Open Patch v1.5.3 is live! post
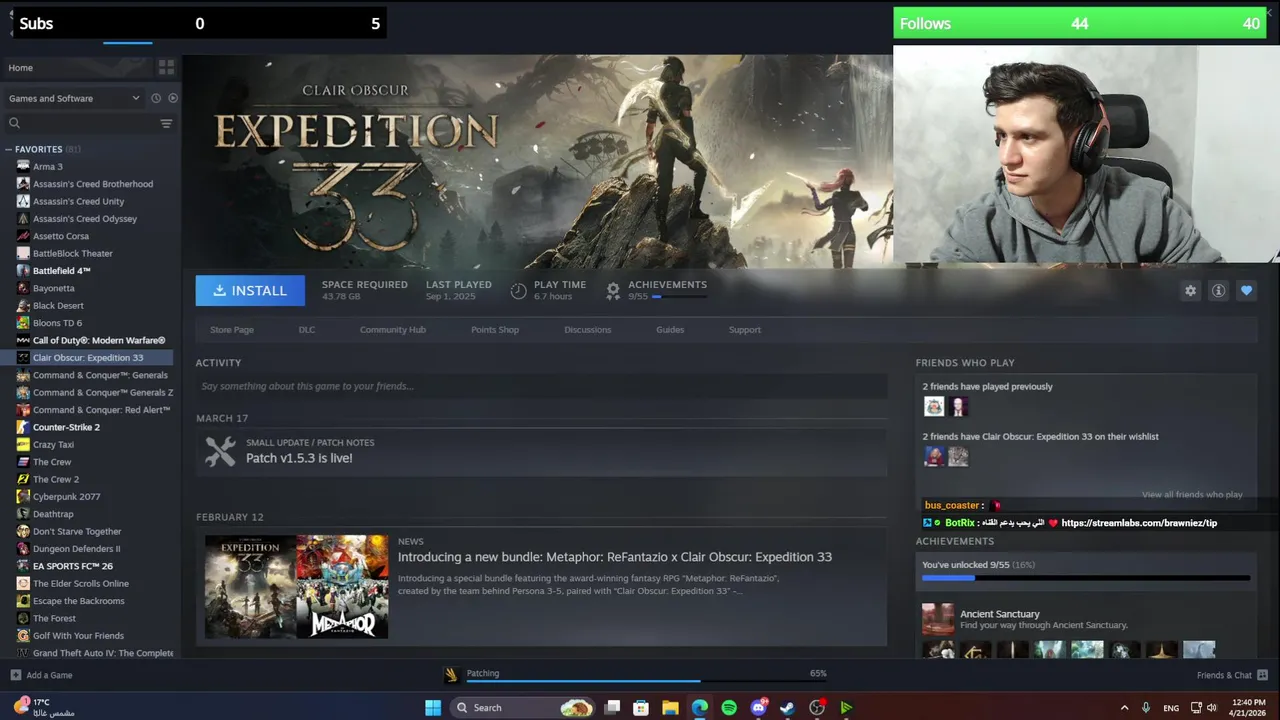The width and height of the screenshot is (1280, 720). (x=299, y=458)
